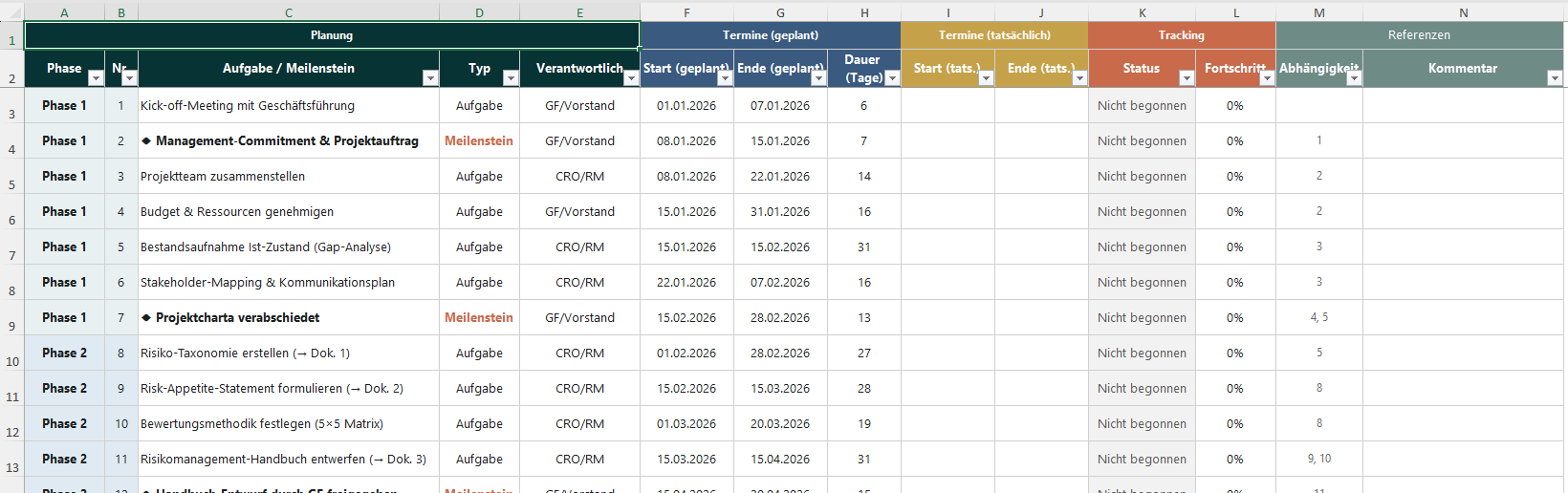Image resolution: width=1568 pixels, height=493 pixels.
Task: Click the empty Kommentar cell for Risiko-Taxonomie erstellen
Action: click(1463, 354)
